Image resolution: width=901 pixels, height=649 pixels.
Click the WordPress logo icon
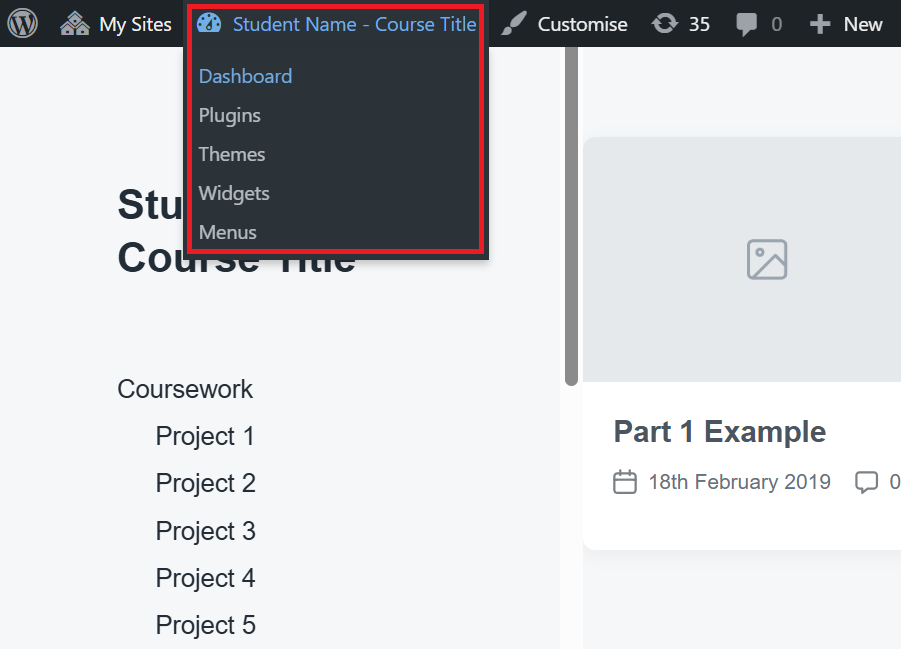(22, 24)
